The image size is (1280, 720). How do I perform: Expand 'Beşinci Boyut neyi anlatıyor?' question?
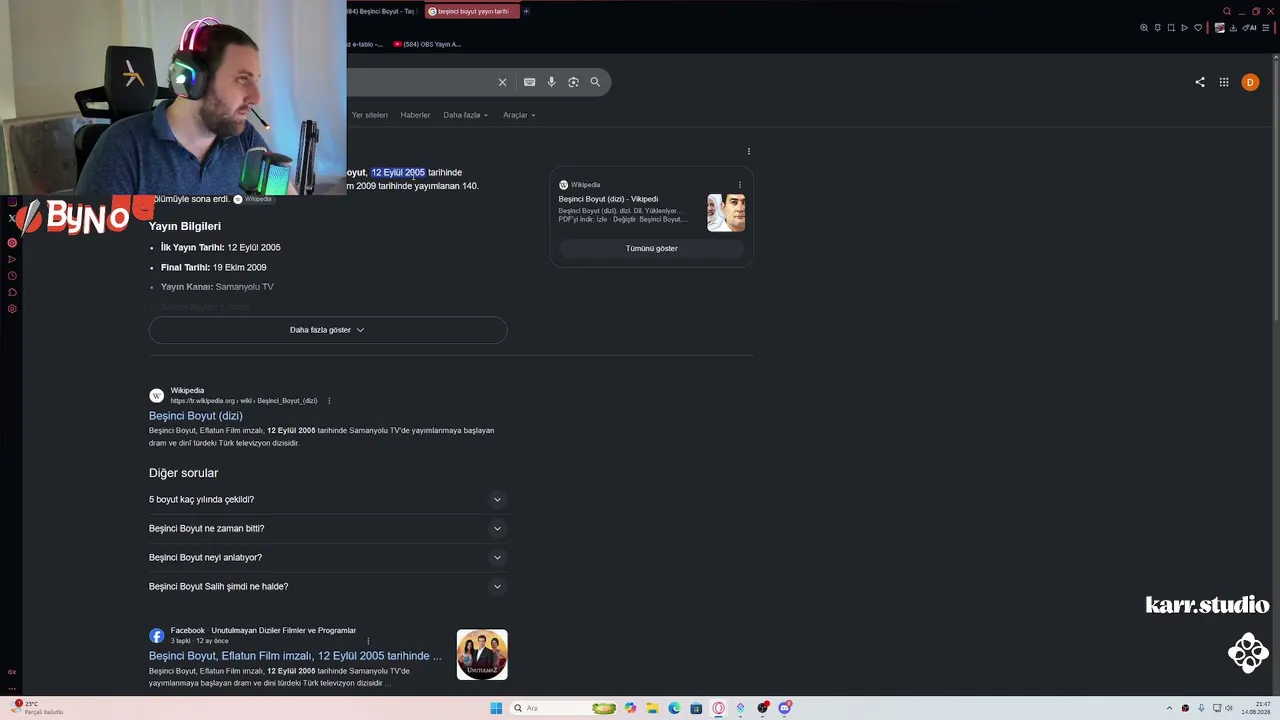coord(328,558)
